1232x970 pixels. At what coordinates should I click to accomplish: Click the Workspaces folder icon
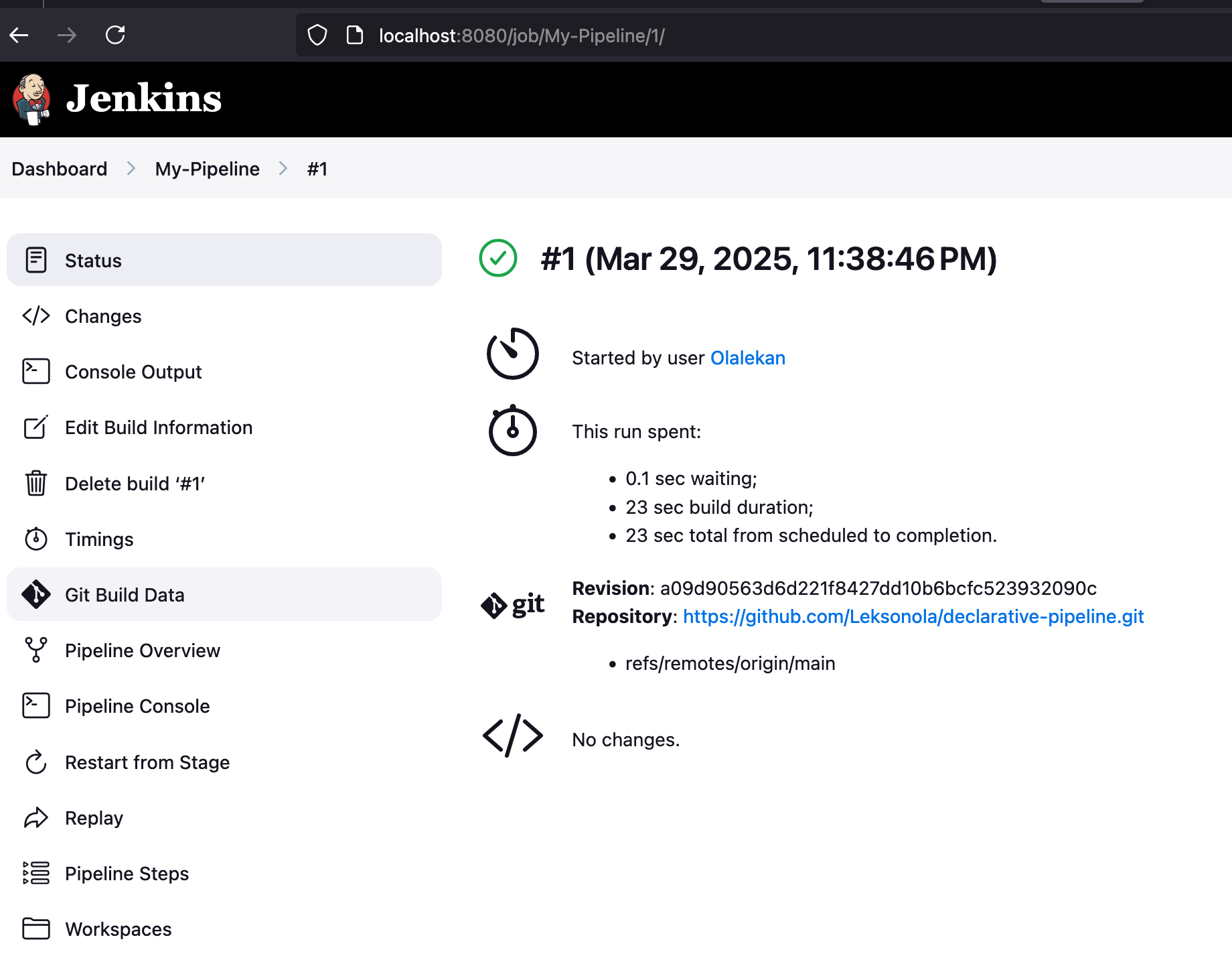tap(36, 928)
